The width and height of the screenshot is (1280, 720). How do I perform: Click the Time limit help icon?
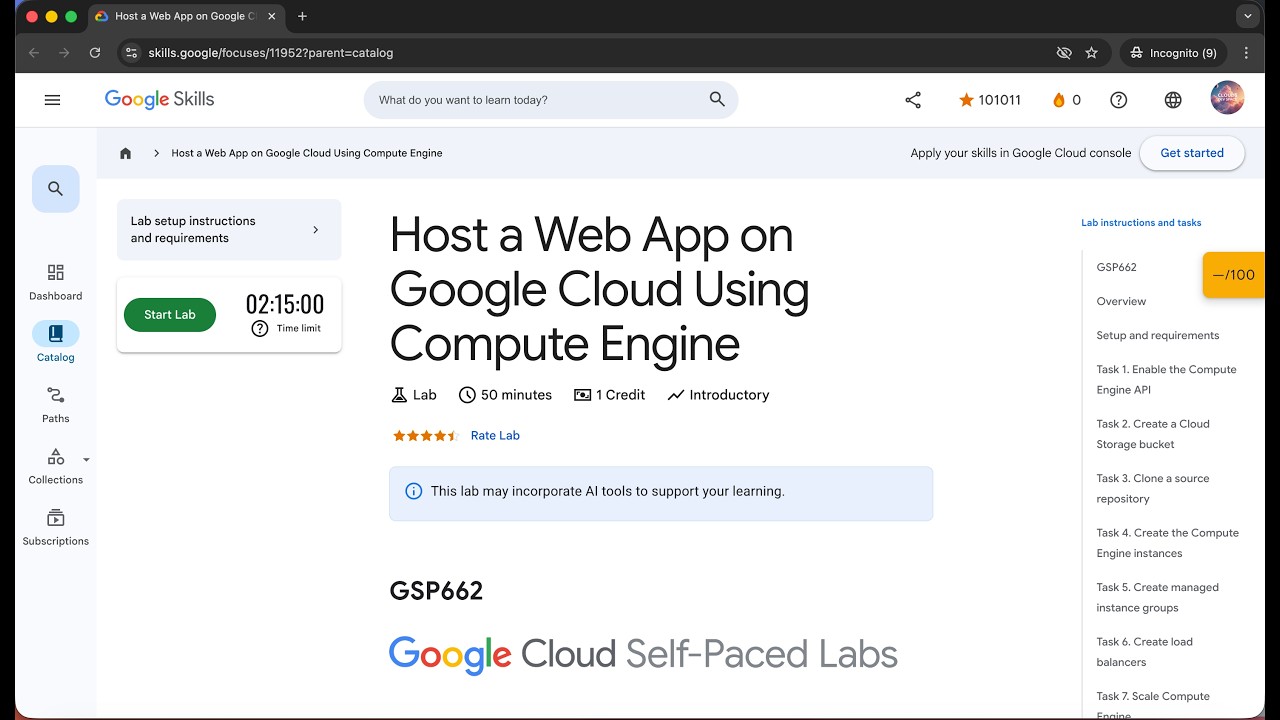(260, 328)
